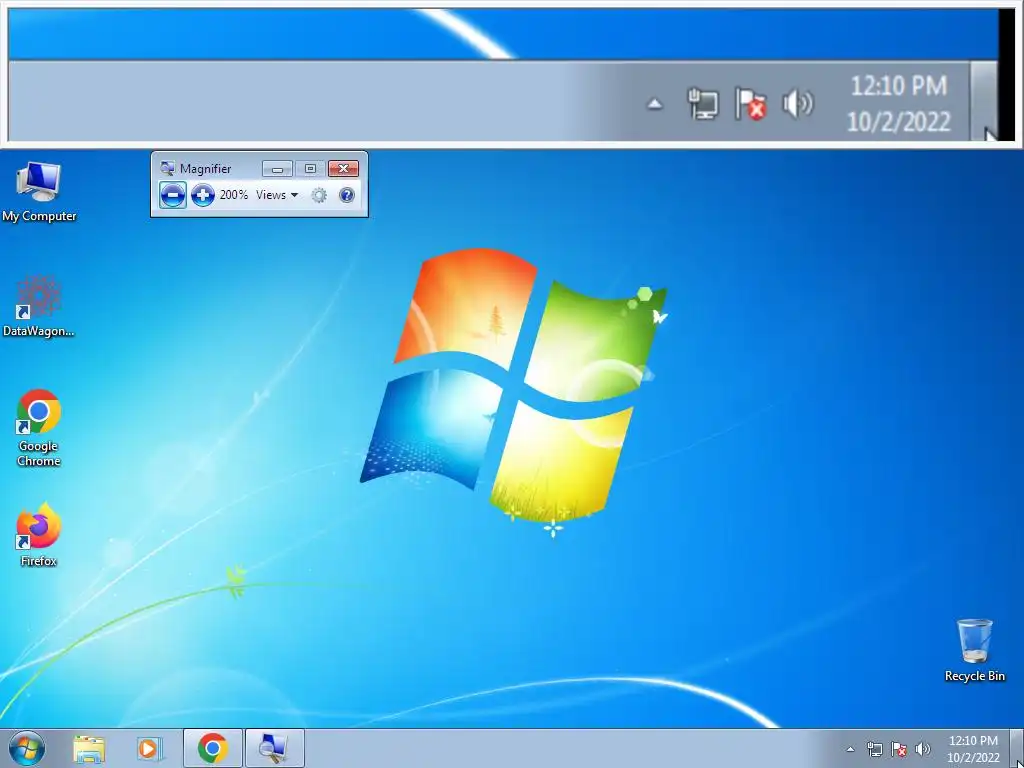Click the volume speaker tray icon
Image resolution: width=1024 pixels, height=768 pixels.
[x=923, y=749]
